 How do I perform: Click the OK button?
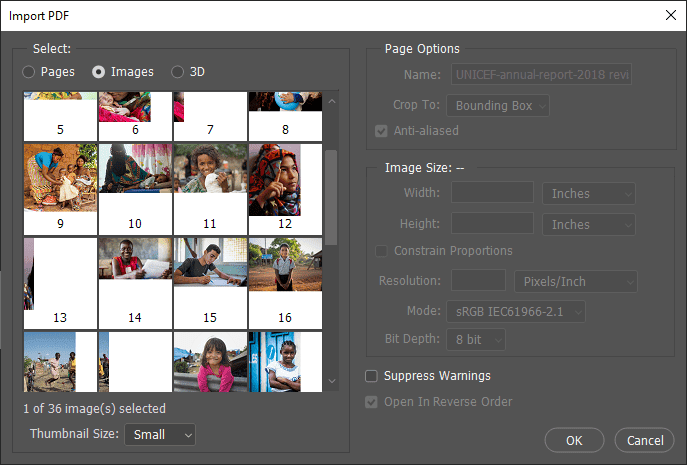[x=574, y=440]
